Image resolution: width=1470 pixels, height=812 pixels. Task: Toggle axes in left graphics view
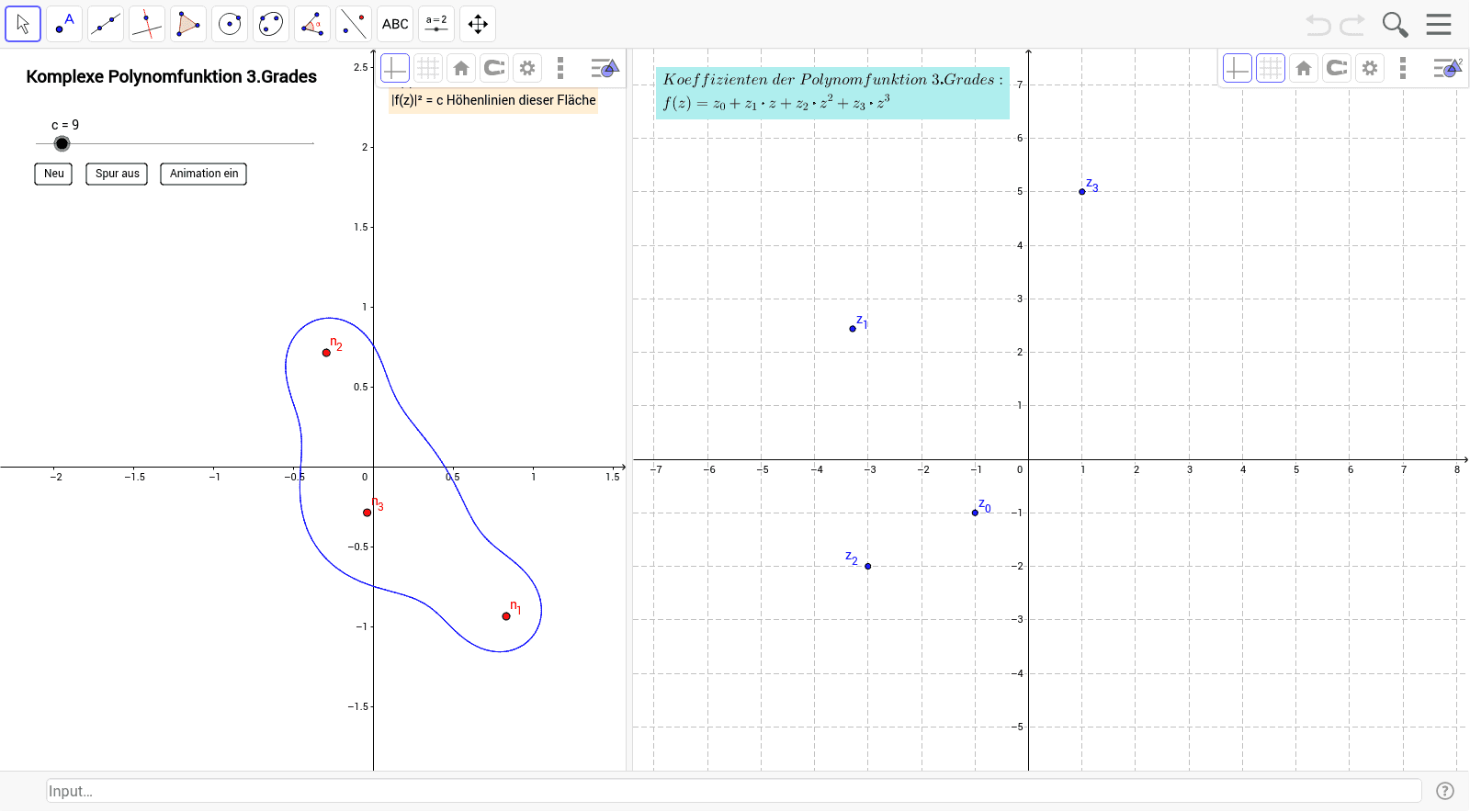(394, 68)
